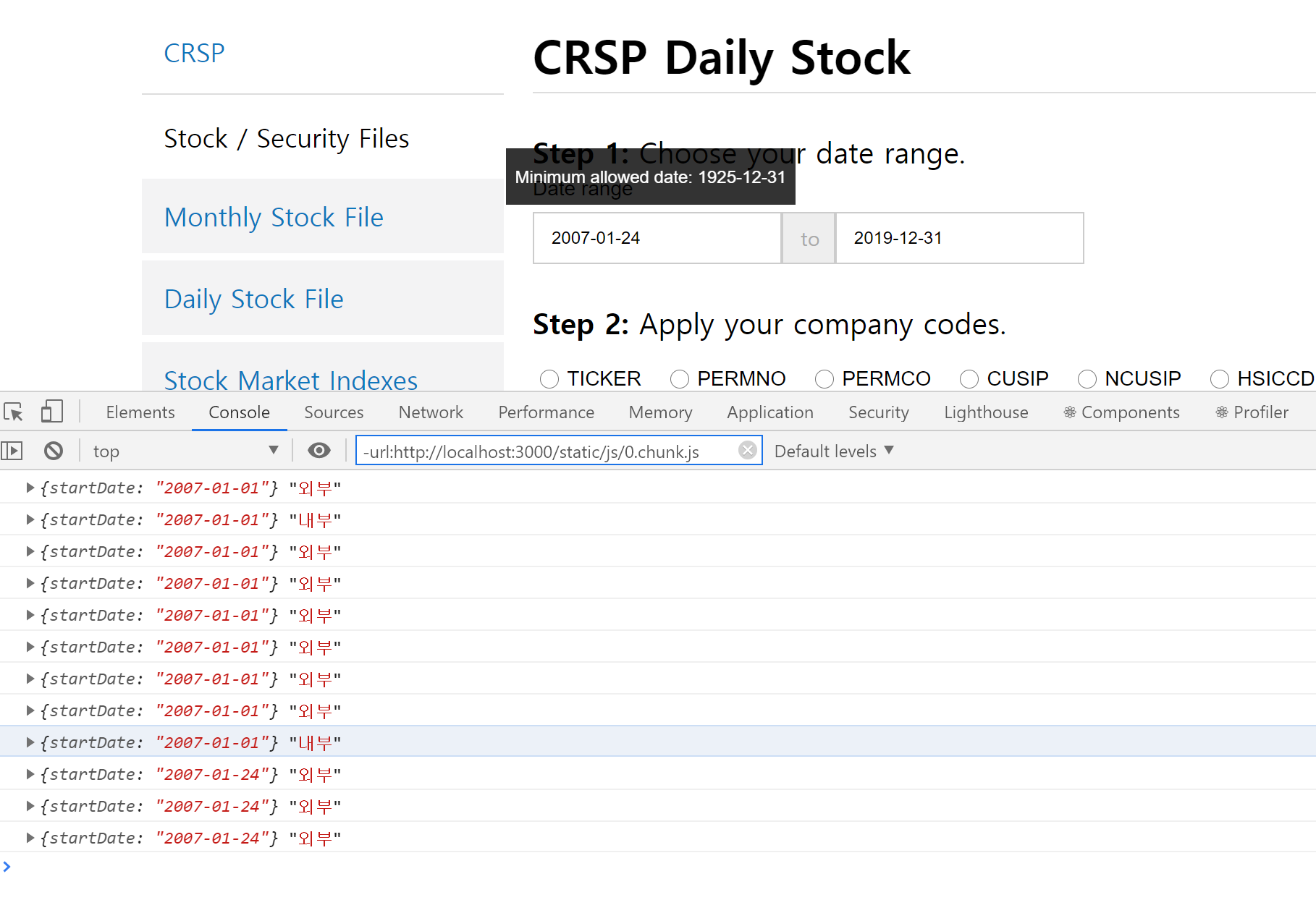Open the React Components tab
The image size is (1316, 900).
[x=1121, y=412]
